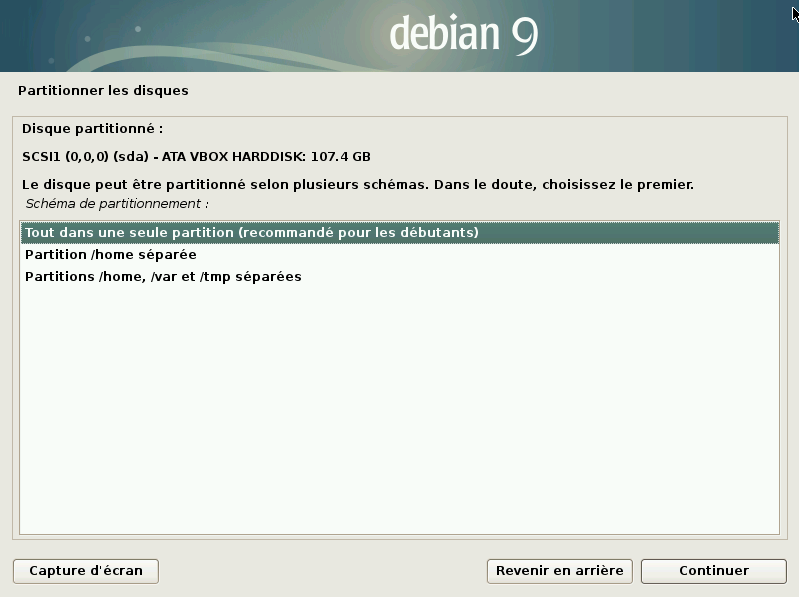Select "Tout dans une seule partition" option

tap(400, 233)
